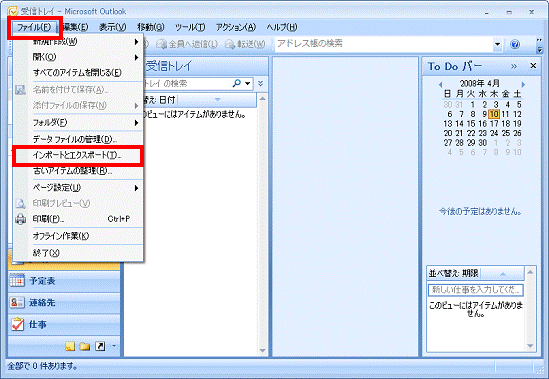Click the アドレス帳の検索 field
The height and width of the screenshot is (379, 549).
tap(384, 44)
